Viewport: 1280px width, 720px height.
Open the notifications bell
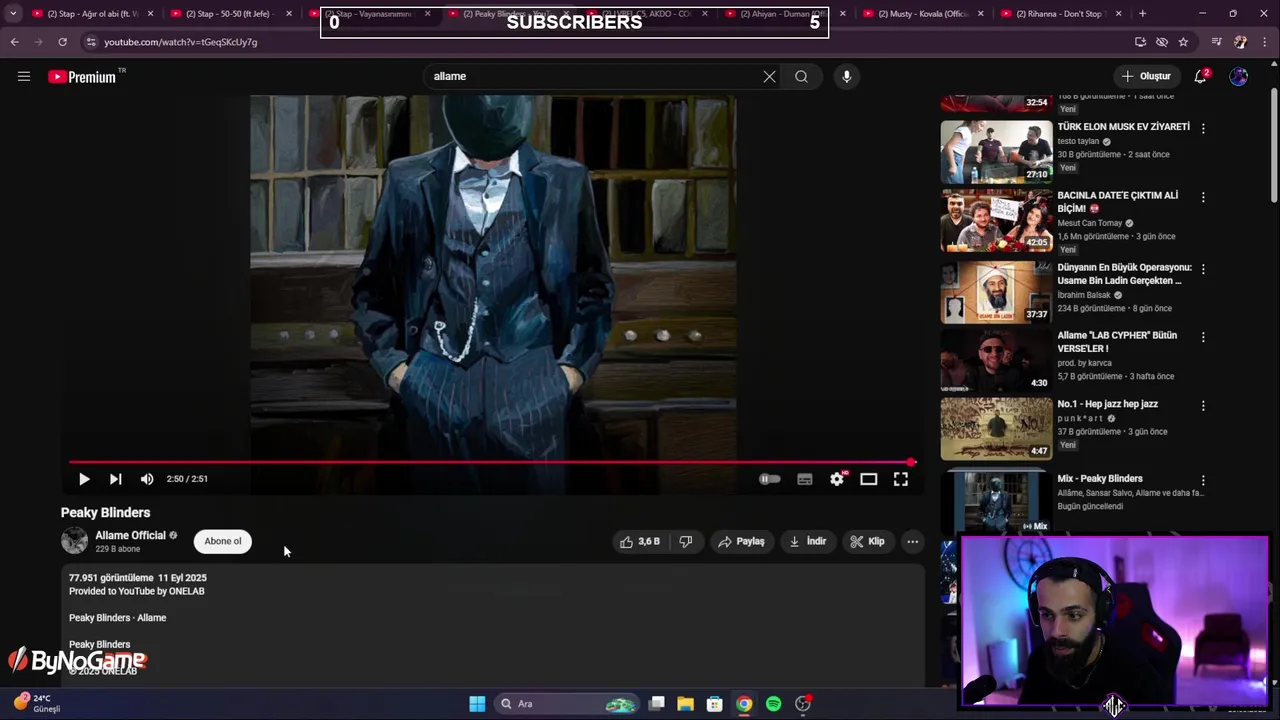tap(1201, 76)
